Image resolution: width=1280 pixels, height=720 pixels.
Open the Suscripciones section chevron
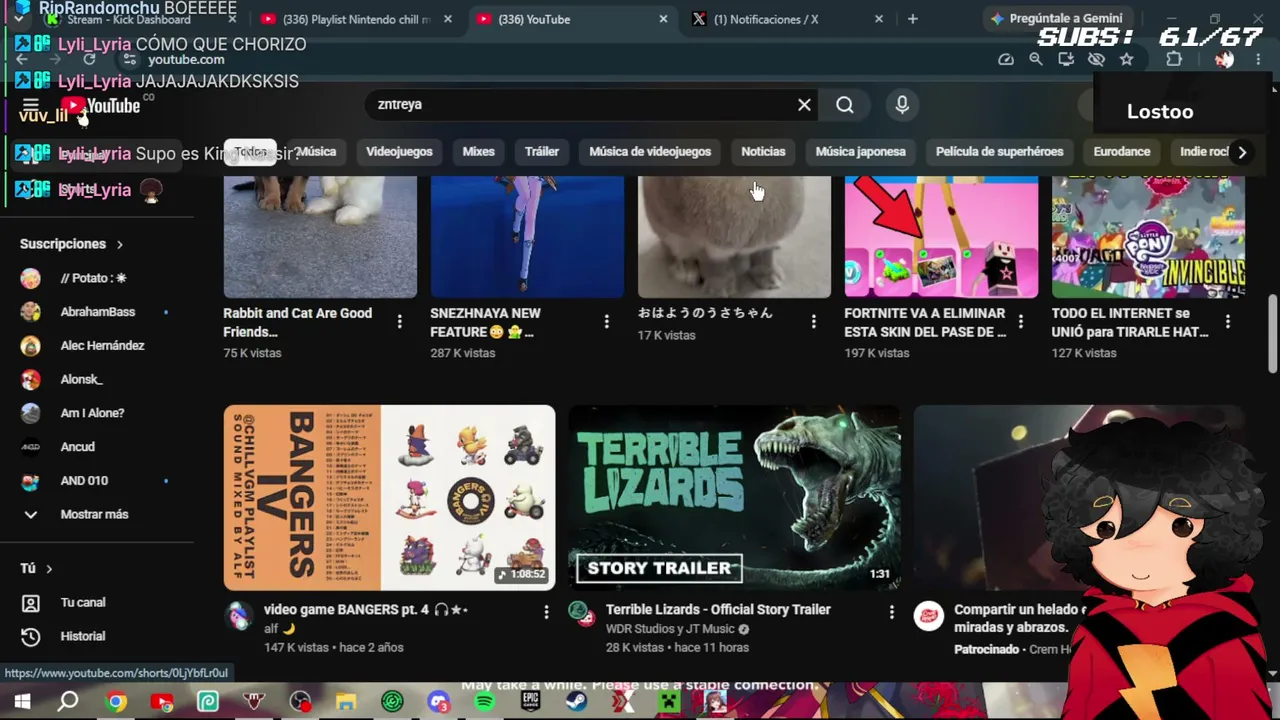click(120, 244)
